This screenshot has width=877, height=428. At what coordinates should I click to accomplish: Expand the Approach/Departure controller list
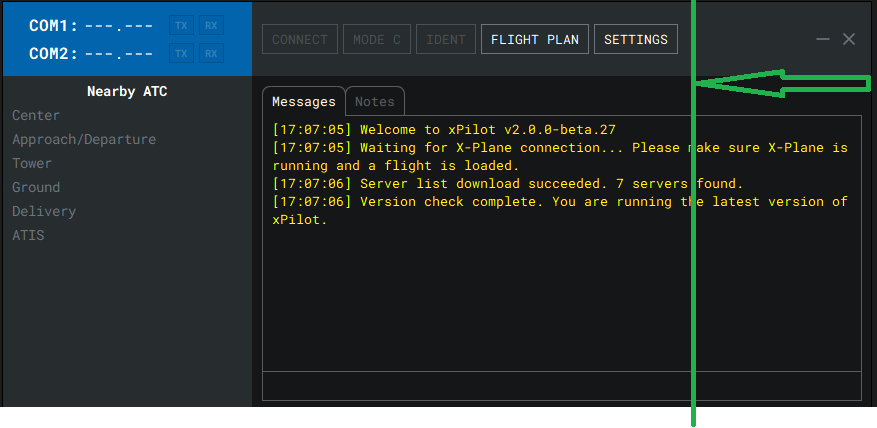click(84, 140)
